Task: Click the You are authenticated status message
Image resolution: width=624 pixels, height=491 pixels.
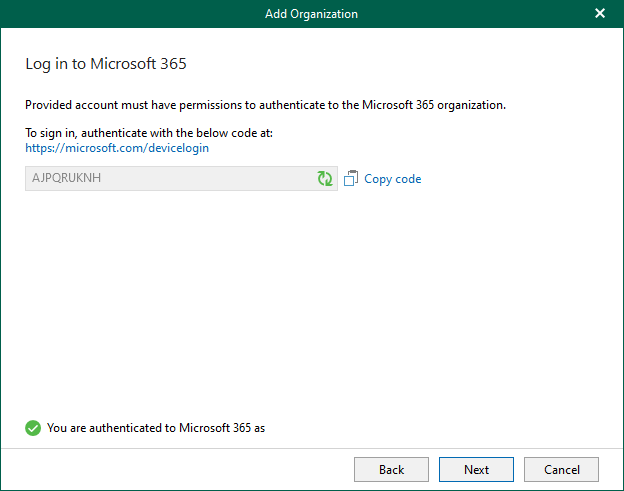Action: pos(155,428)
